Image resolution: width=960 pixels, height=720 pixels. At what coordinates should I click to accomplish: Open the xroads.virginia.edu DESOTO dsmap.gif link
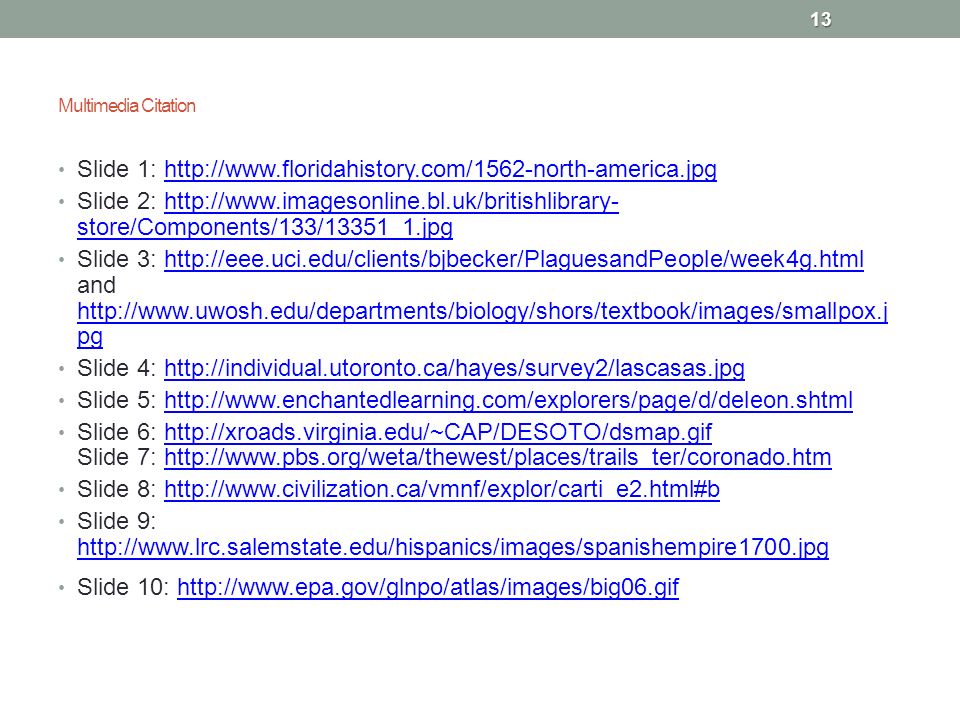click(438, 432)
